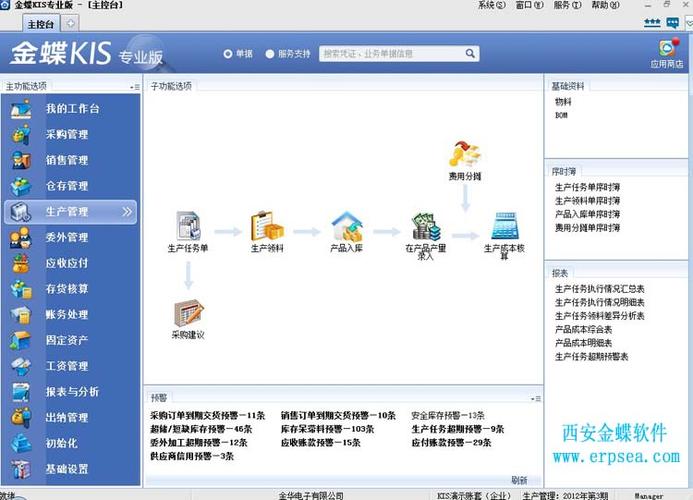The width and height of the screenshot is (693, 500).
Task: Open the 主功能选项 panel dropdown menu
Action: tap(135, 87)
